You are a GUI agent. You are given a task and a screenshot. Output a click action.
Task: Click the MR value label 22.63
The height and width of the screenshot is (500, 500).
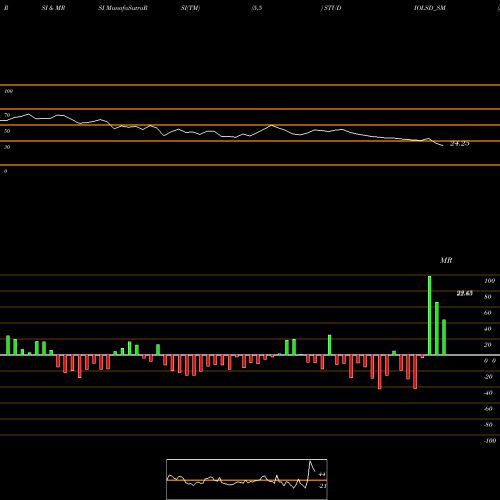coord(464,293)
